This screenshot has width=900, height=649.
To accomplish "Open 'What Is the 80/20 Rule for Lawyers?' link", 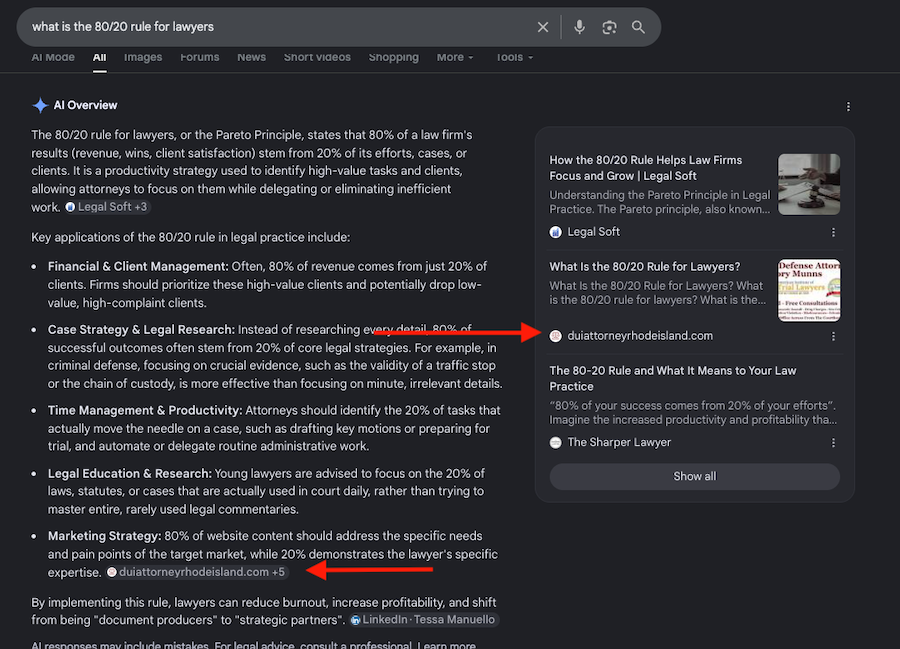I will click(x=645, y=267).
